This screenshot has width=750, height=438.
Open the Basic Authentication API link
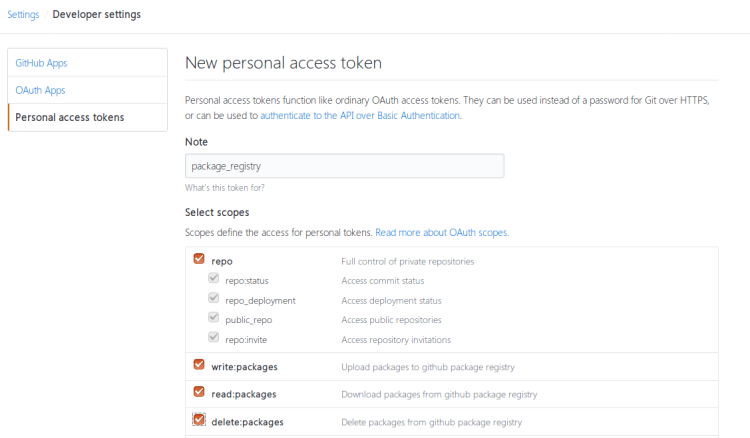[360, 116]
